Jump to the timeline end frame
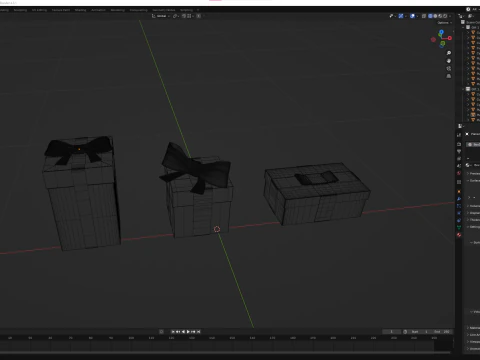The height and width of the screenshot is (360, 480). 198,332
